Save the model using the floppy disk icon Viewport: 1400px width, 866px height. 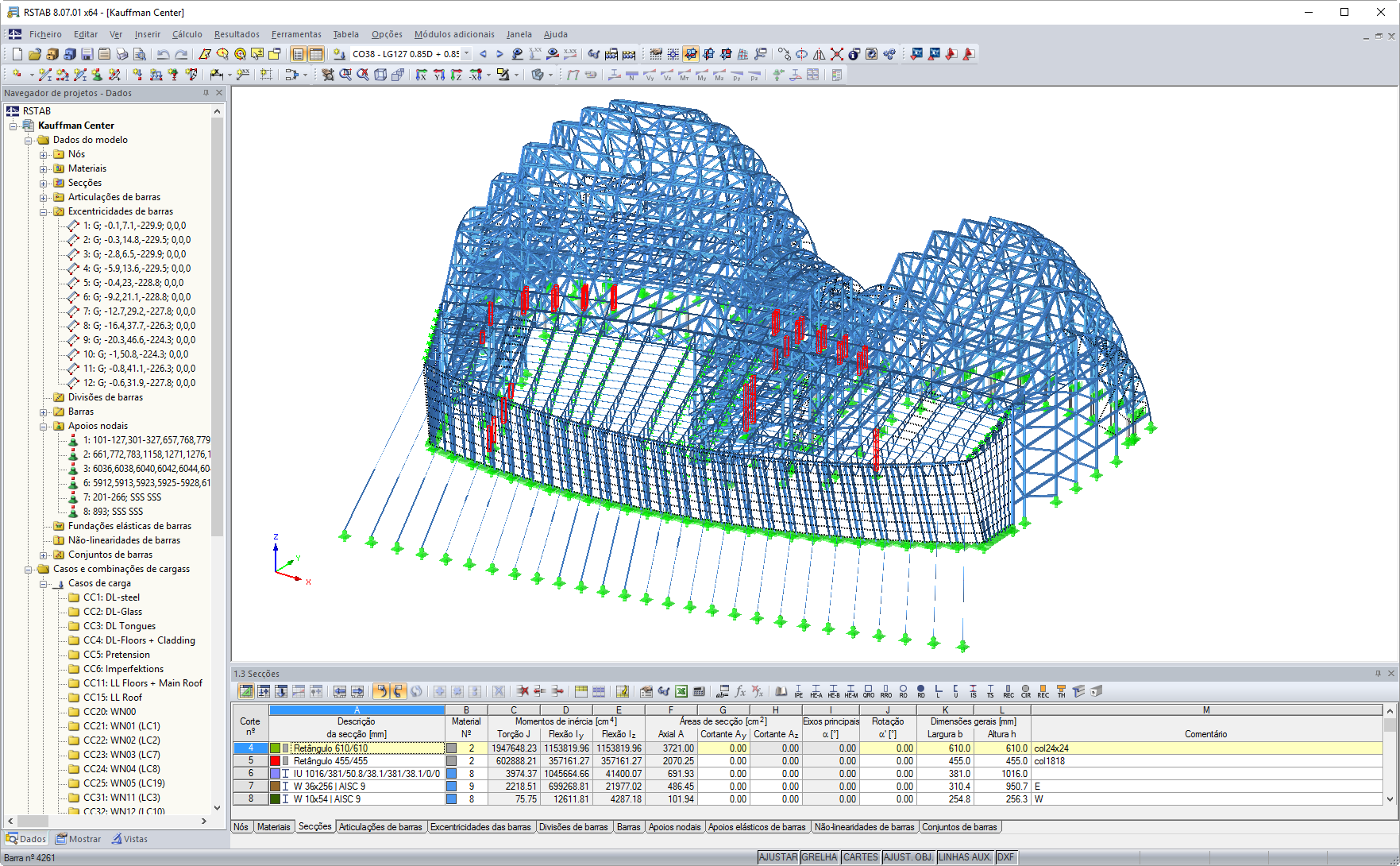click(x=87, y=53)
